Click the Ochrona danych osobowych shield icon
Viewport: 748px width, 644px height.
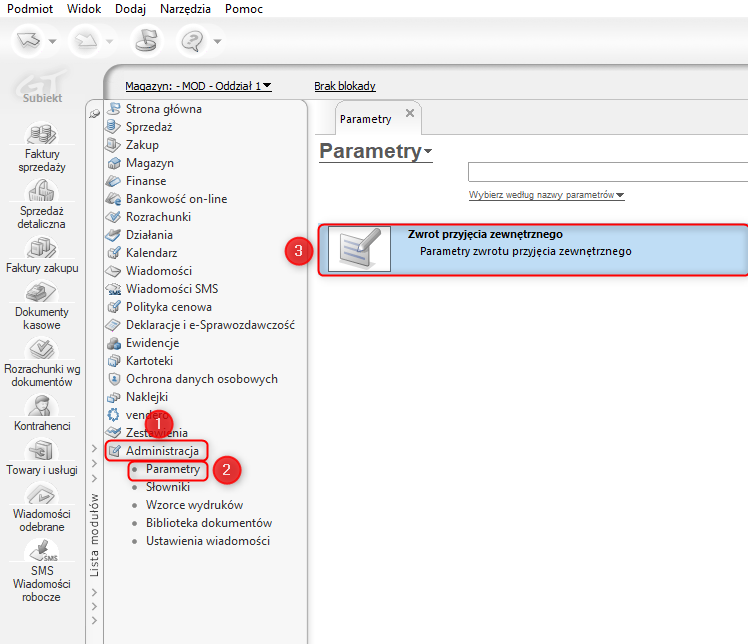[114, 379]
